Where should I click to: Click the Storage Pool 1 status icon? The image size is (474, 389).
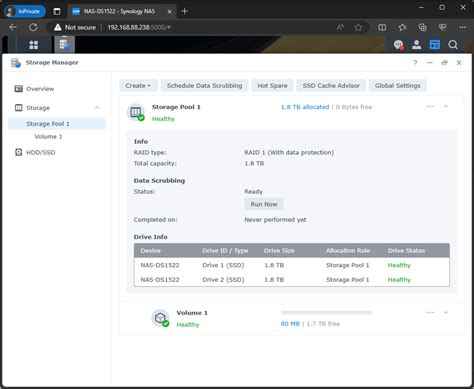coord(136,112)
